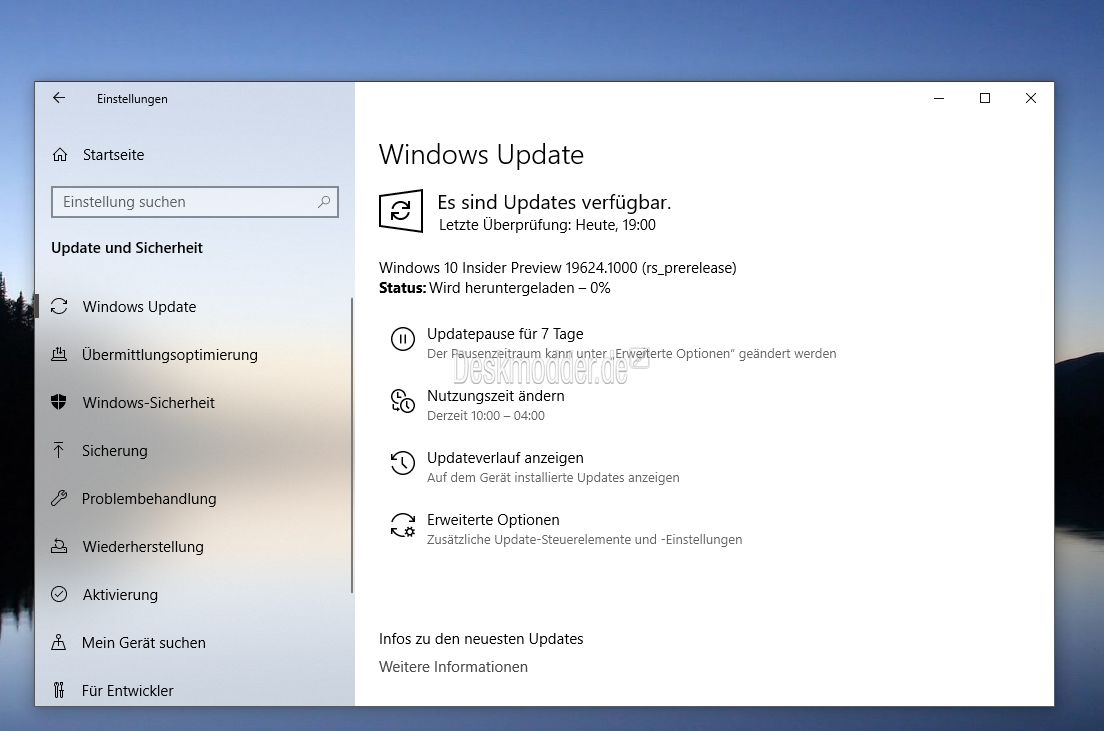Click the Einstellungen window title
Screen dimensions: 1104x731
(x=132, y=99)
